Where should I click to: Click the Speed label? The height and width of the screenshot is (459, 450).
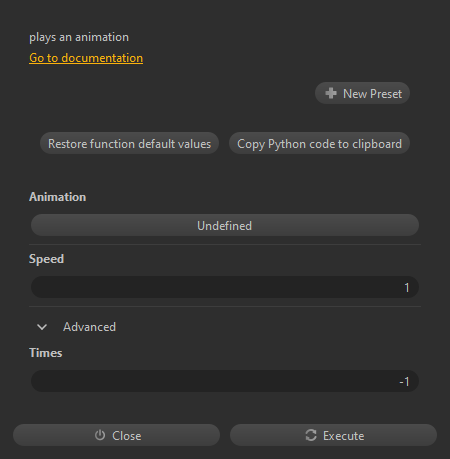46,259
